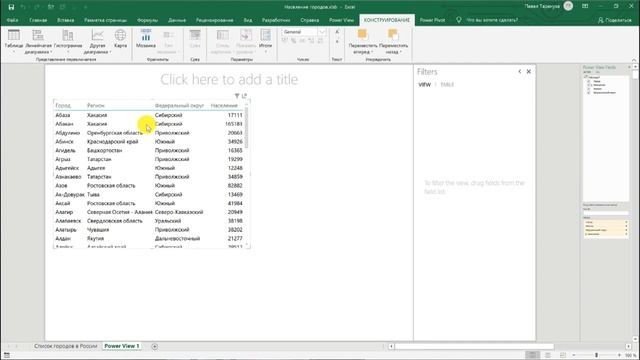Switch to the Вставка ribbon tab
This screenshot has width=640, height=360.
coord(66,20)
